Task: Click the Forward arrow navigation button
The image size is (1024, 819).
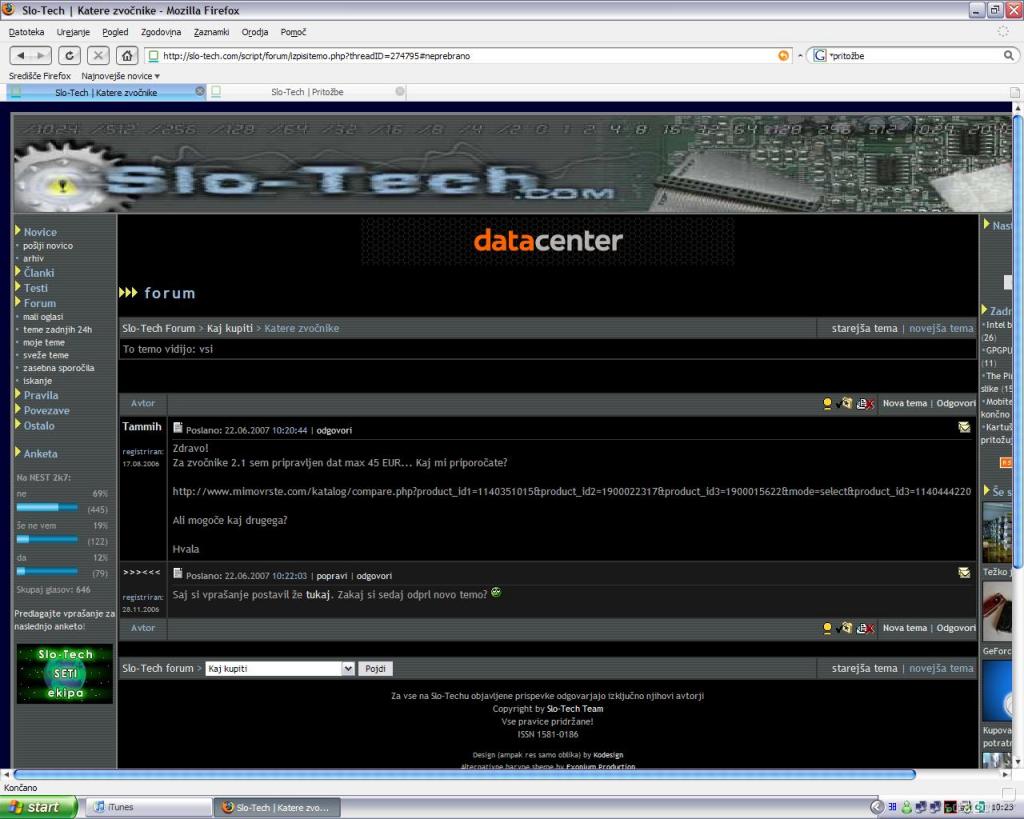Action: (x=41, y=56)
